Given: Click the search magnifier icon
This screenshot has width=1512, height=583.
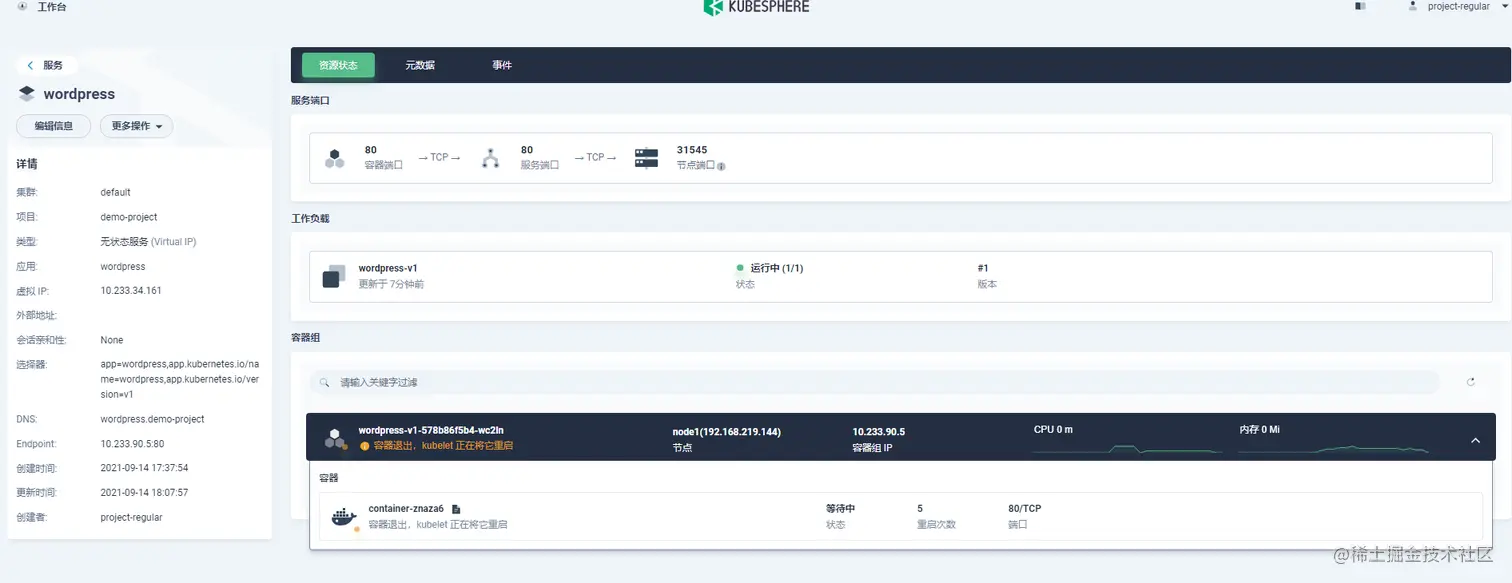Looking at the screenshot, I should click(325, 382).
